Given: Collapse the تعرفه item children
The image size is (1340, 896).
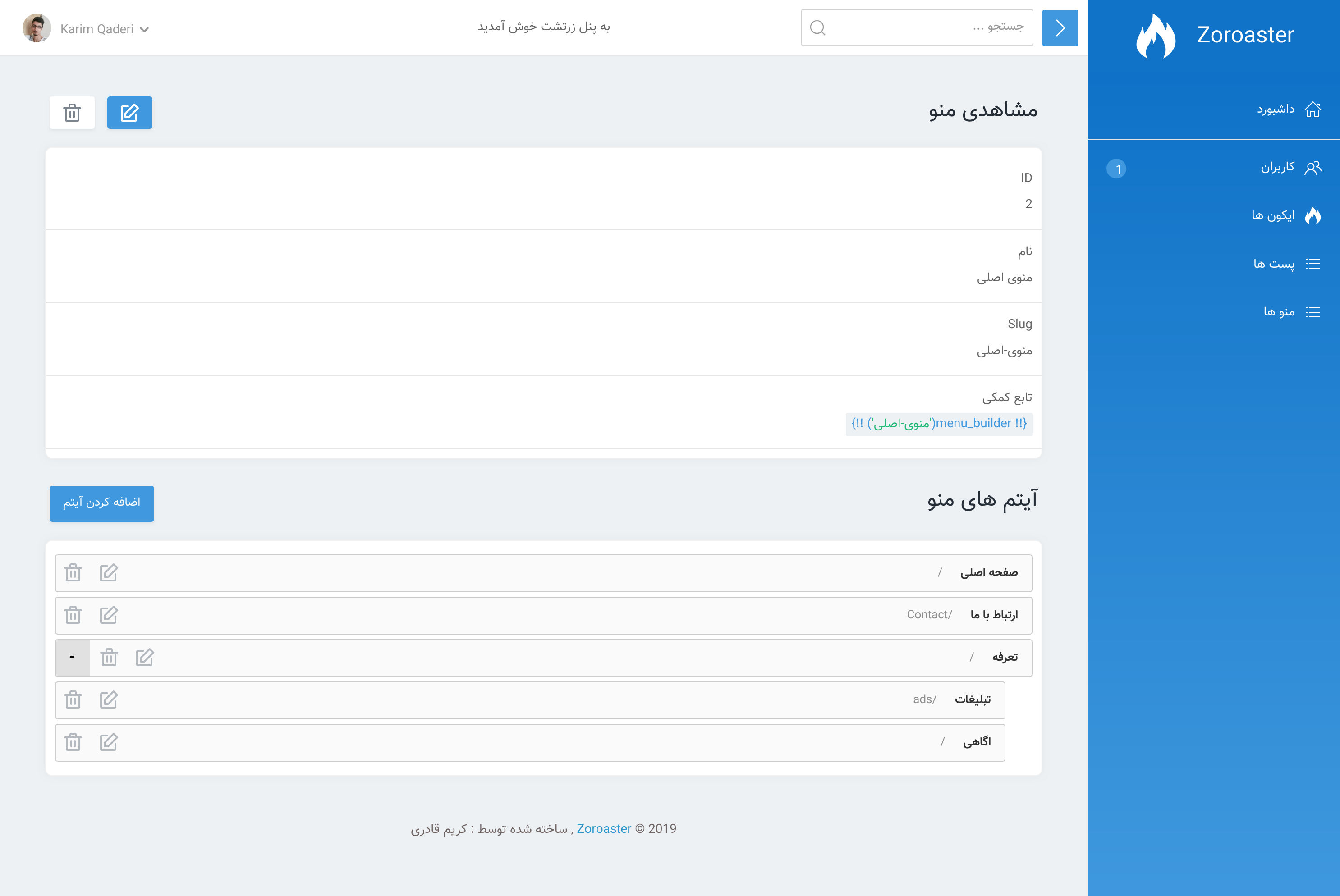Looking at the screenshot, I should click(x=72, y=657).
